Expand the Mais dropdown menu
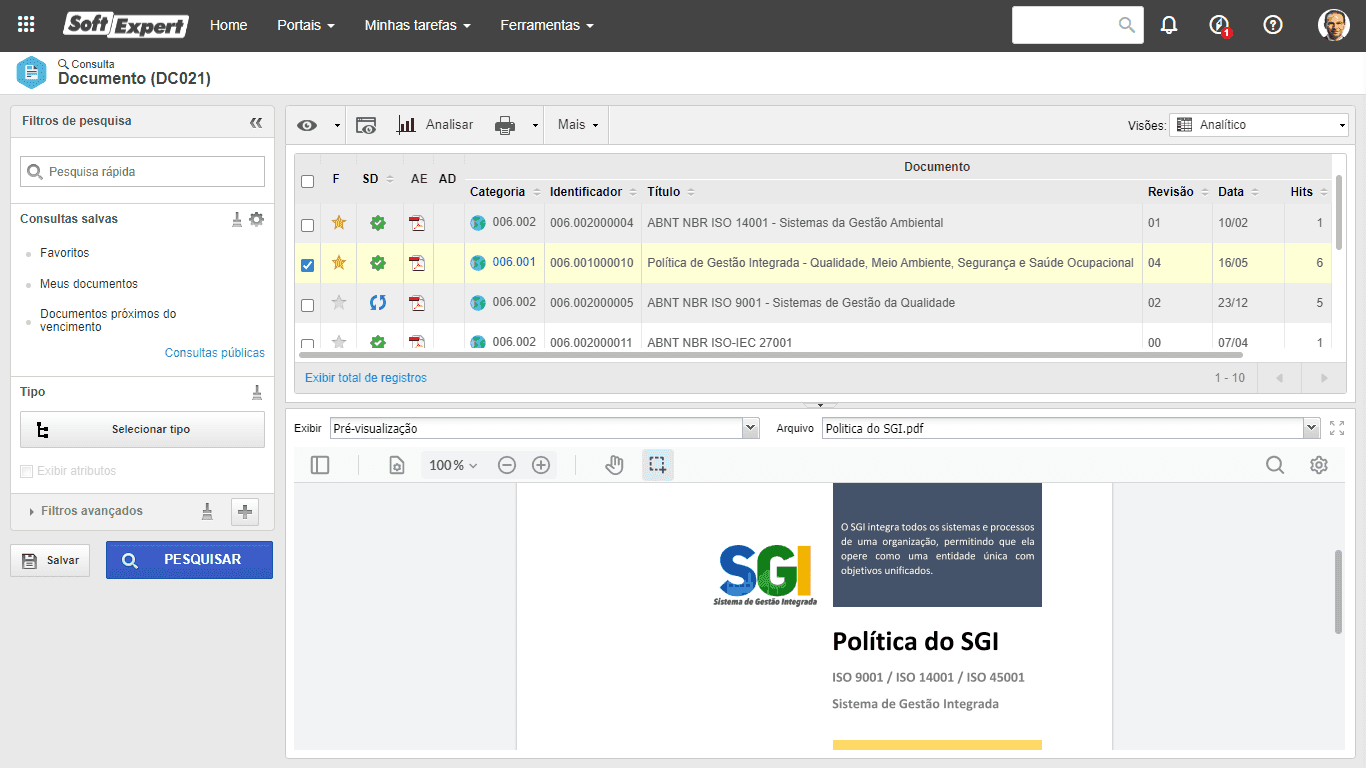This screenshot has height=768, width=1366. coord(578,125)
